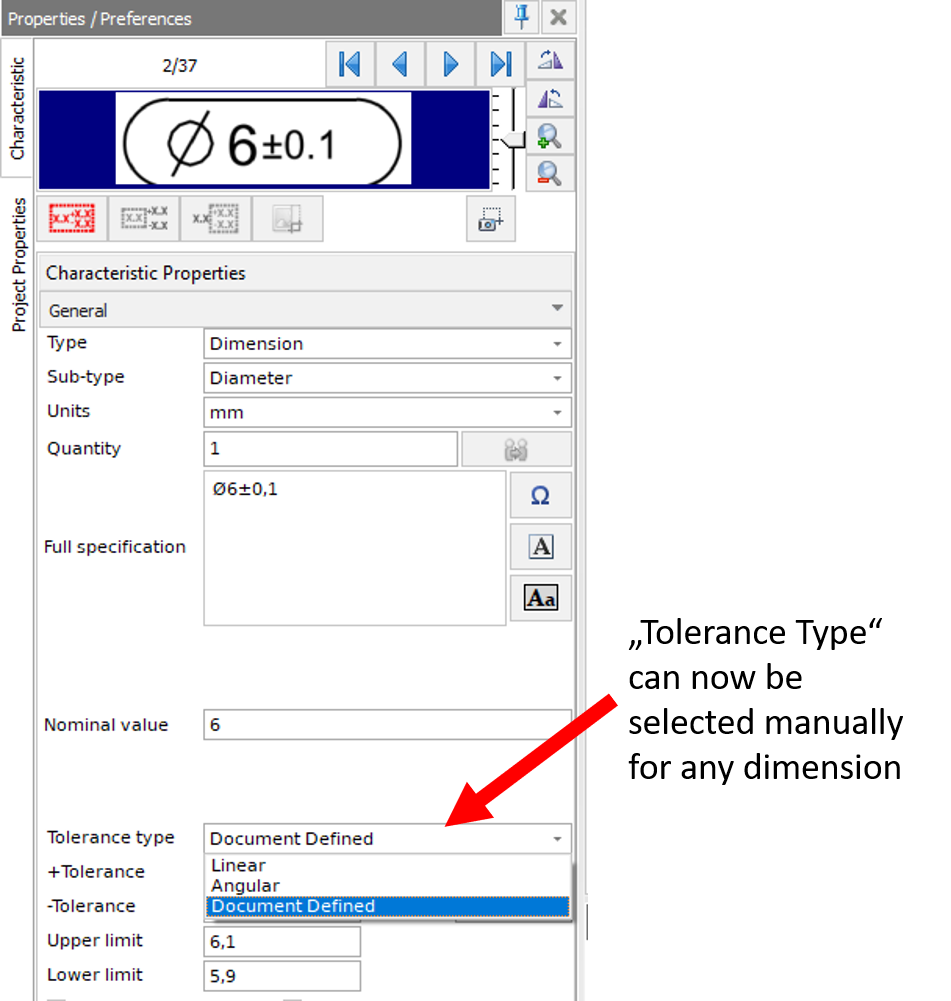The width and height of the screenshot is (951, 1001).
Task: Rotate the snapshot counterclockwise
Action: click(551, 98)
